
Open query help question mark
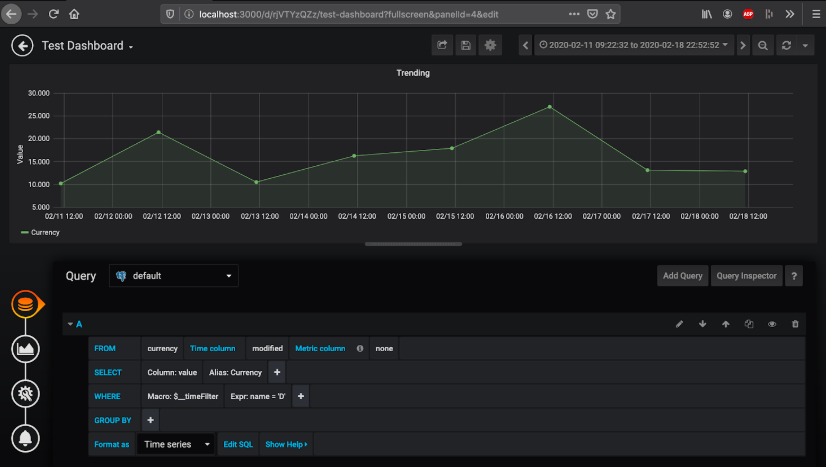click(794, 276)
